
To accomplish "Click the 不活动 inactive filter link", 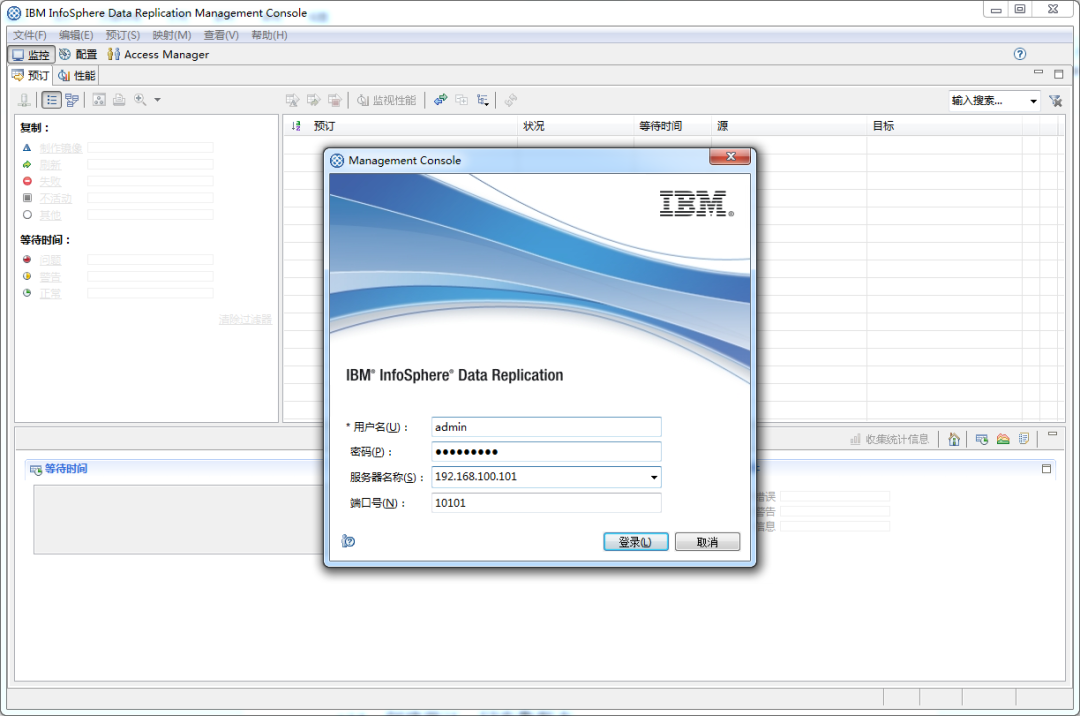I will click(x=56, y=198).
